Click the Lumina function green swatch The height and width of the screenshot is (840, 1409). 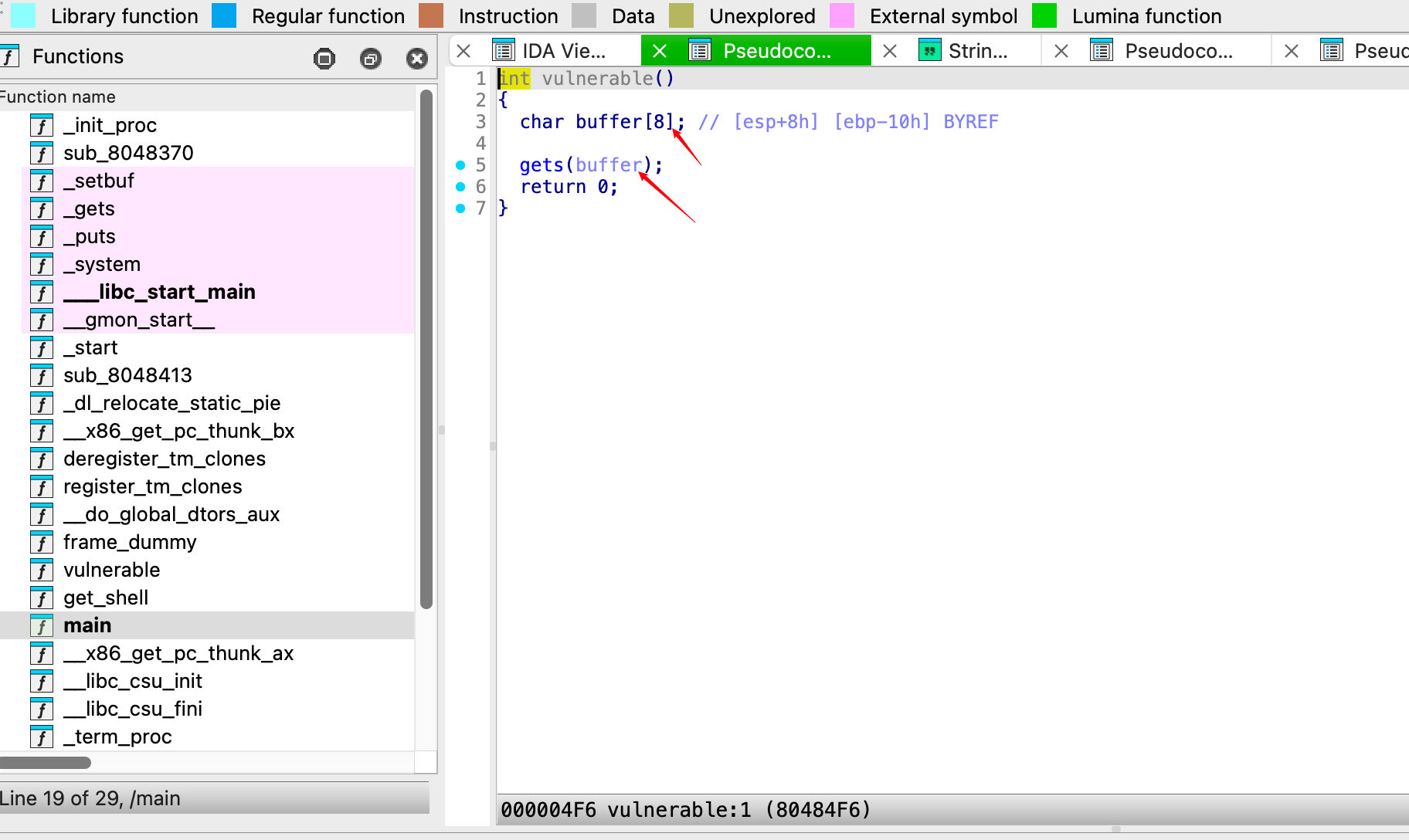click(x=1044, y=15)
